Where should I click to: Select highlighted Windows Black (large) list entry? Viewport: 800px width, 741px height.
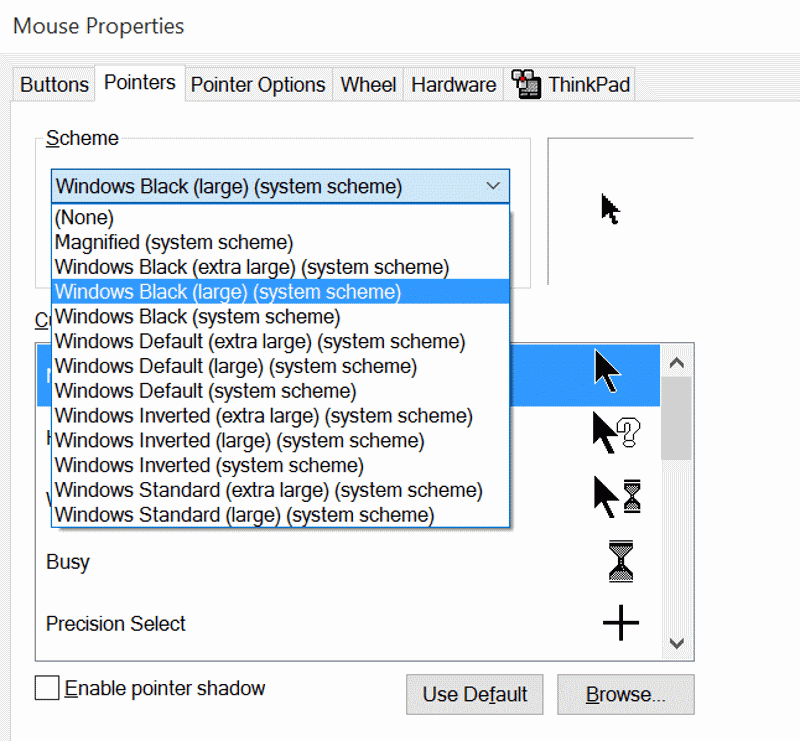coord(280,291)
